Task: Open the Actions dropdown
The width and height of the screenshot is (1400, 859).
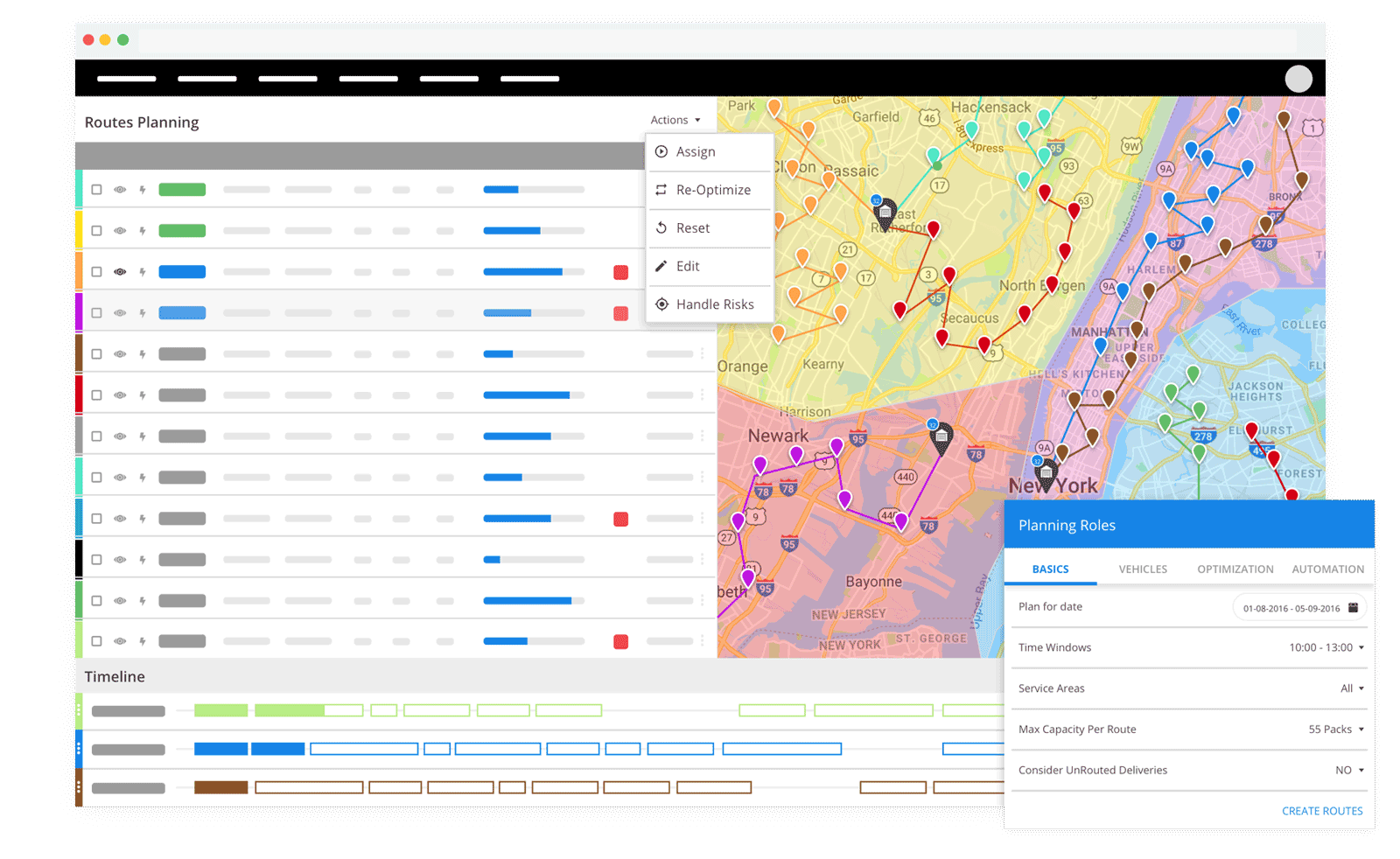Action: (675, 120)
